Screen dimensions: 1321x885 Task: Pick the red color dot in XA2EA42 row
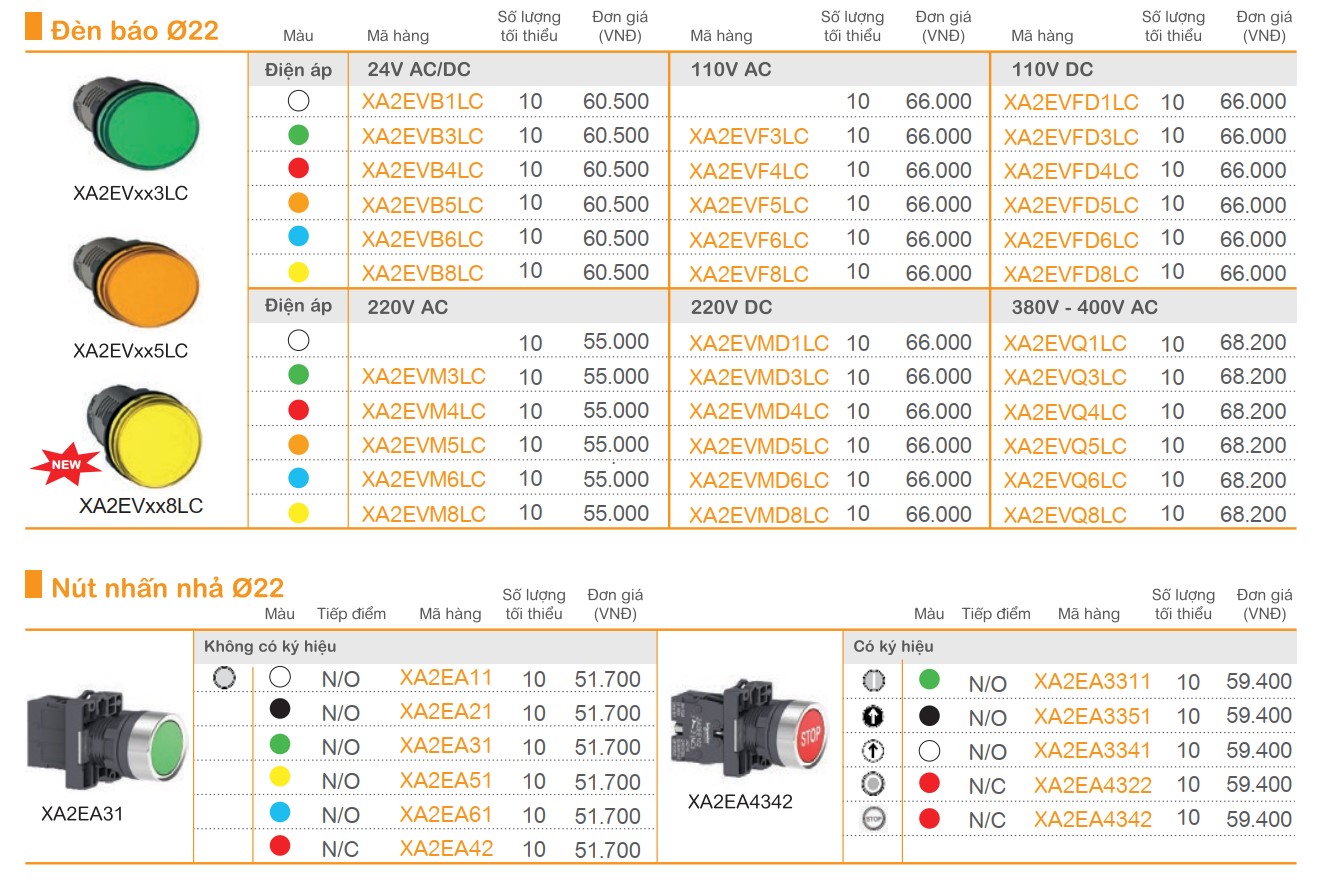[x=280, y=846]
